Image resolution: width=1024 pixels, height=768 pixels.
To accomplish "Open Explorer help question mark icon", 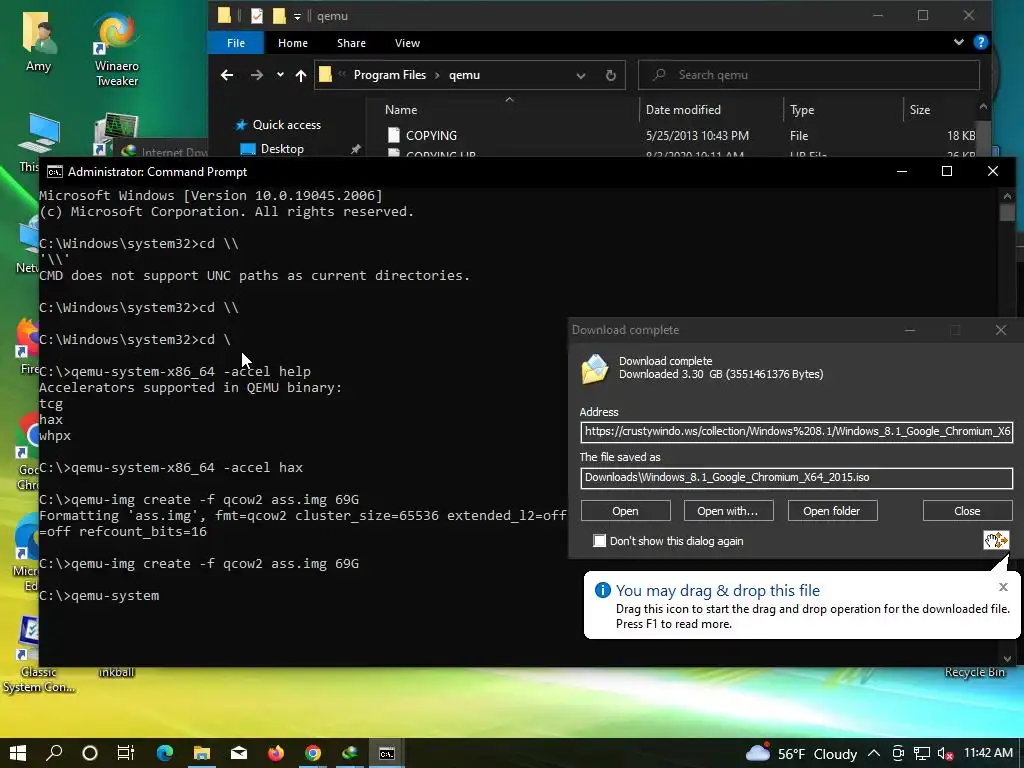I will point(980,42).
